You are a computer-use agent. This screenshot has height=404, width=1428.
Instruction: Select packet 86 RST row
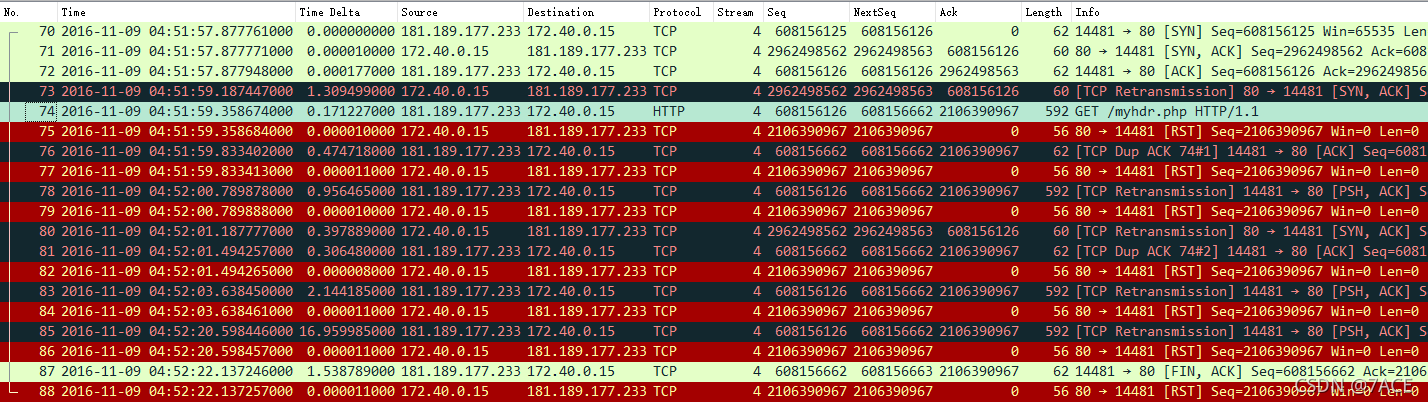[714, 351]
